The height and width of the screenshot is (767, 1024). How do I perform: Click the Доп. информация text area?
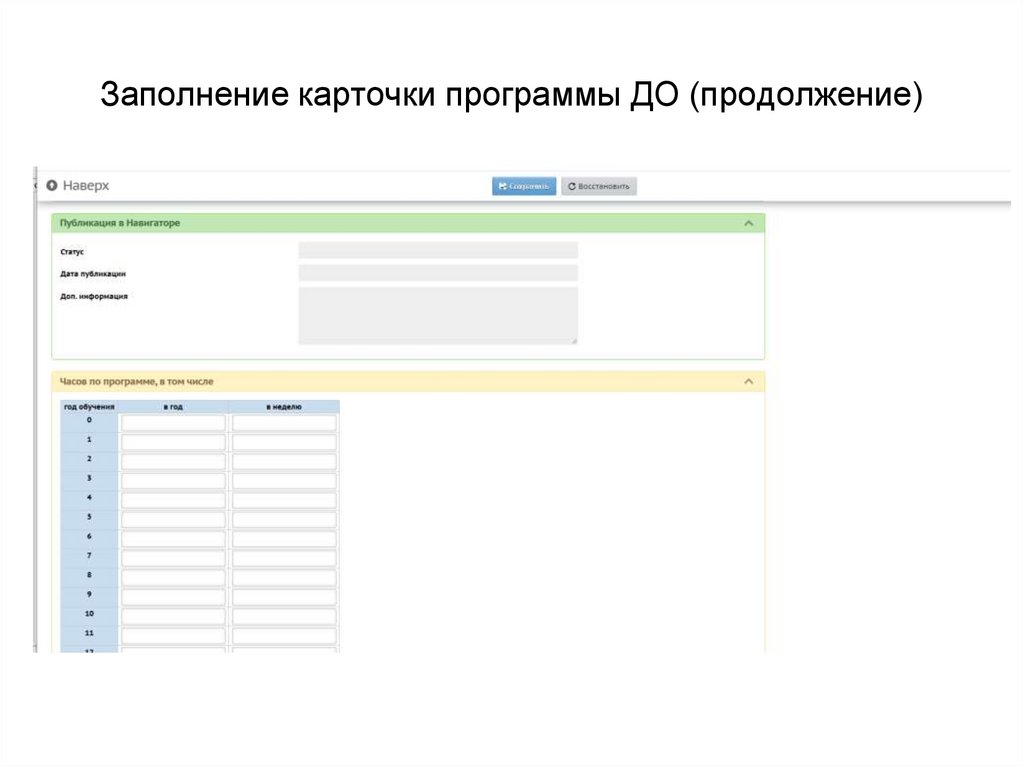point(437,313)
